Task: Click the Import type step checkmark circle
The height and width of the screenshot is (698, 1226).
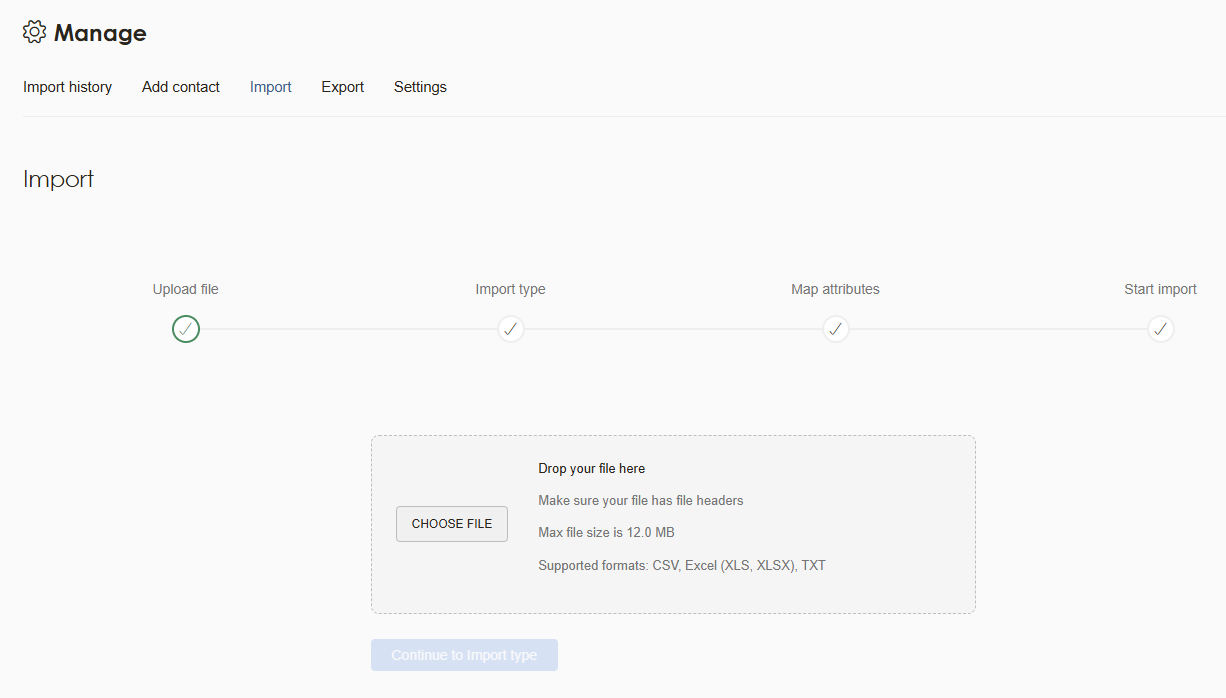Action: (511, 329)
